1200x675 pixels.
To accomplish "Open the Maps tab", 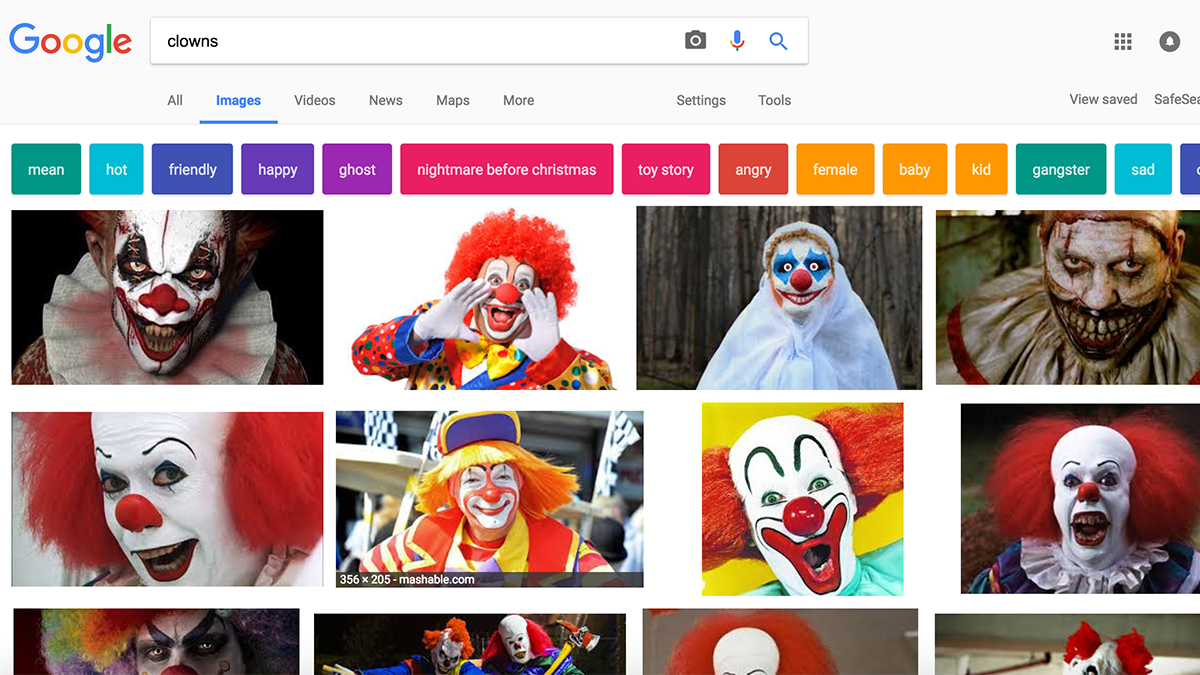I will (453, 100).
